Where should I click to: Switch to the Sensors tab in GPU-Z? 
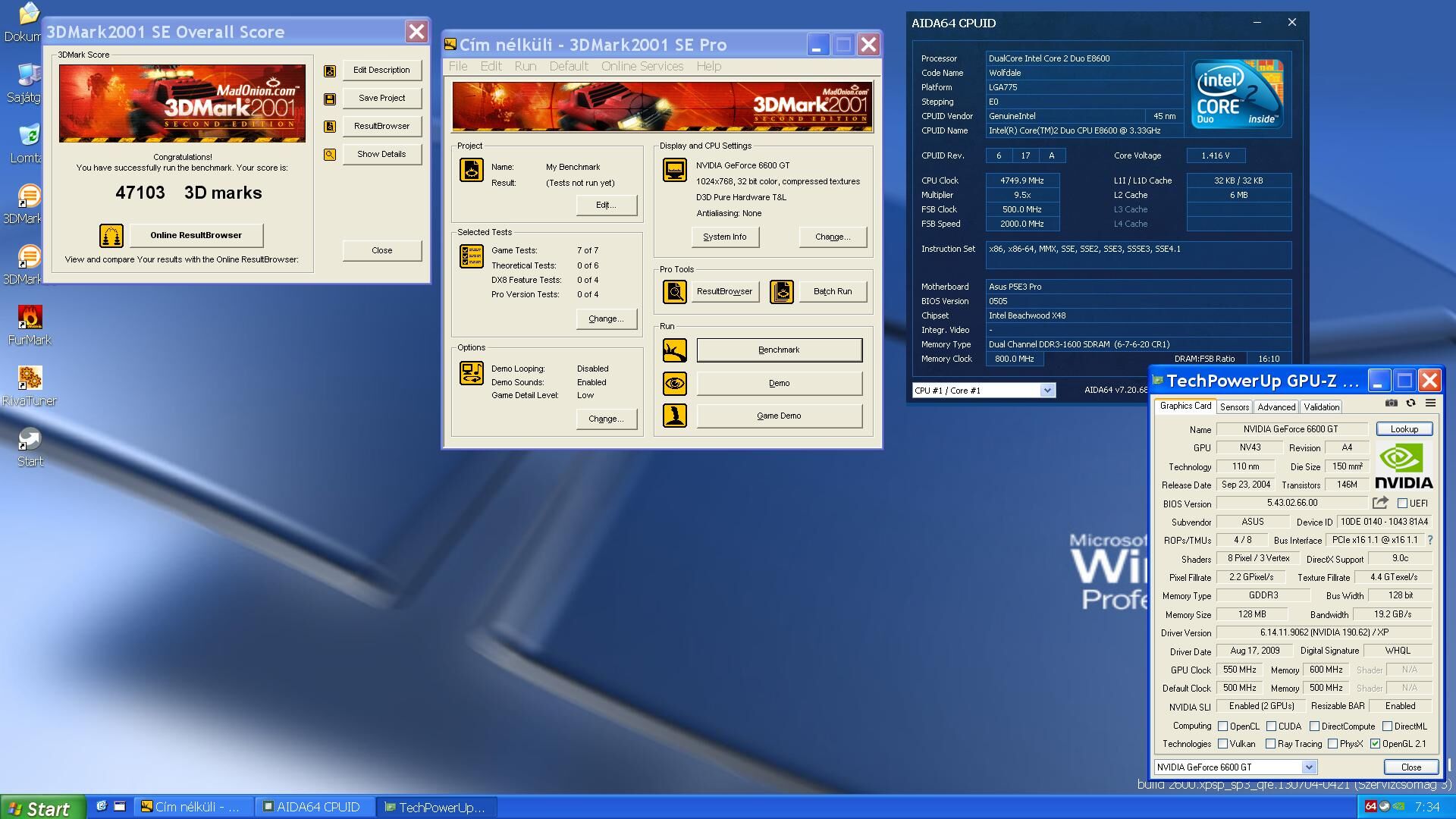1235,407
